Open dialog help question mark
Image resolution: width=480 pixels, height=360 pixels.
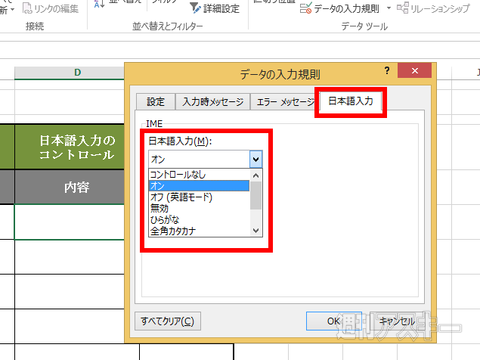click(387, 71)
